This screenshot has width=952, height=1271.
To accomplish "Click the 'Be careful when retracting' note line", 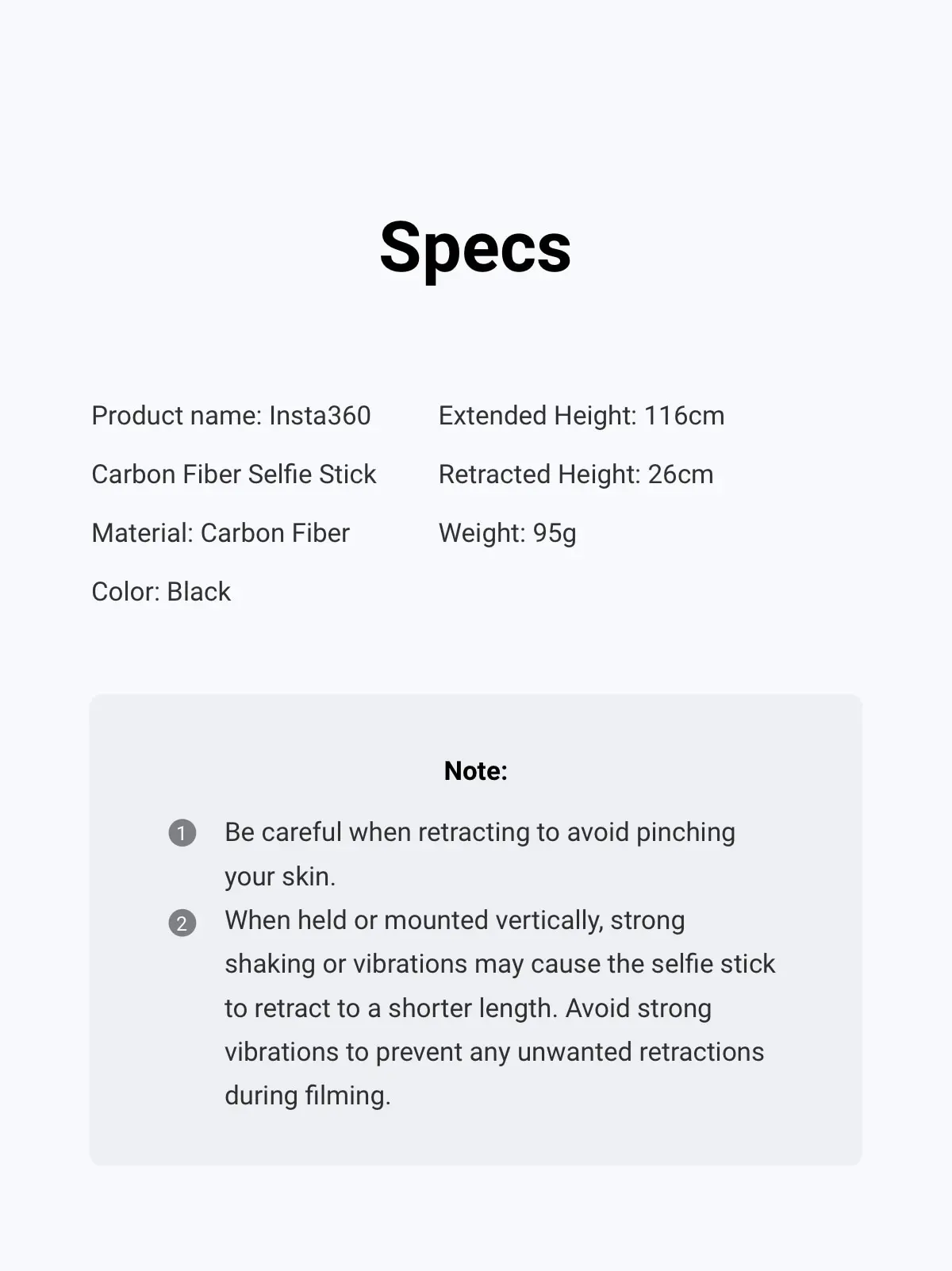I will click(x=479, y=832).
